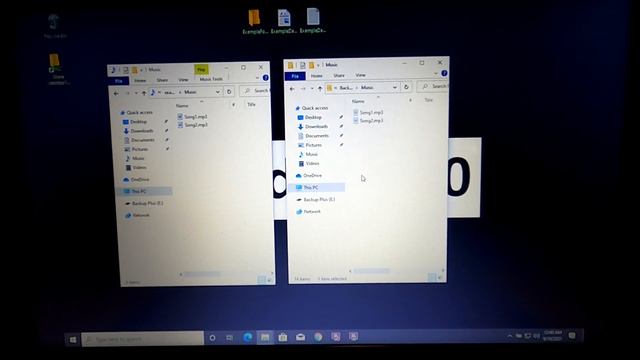Viewport: 640px width, 360px height.
Task: Open Documents in Backup Music window sidebar
Action: 313,136
